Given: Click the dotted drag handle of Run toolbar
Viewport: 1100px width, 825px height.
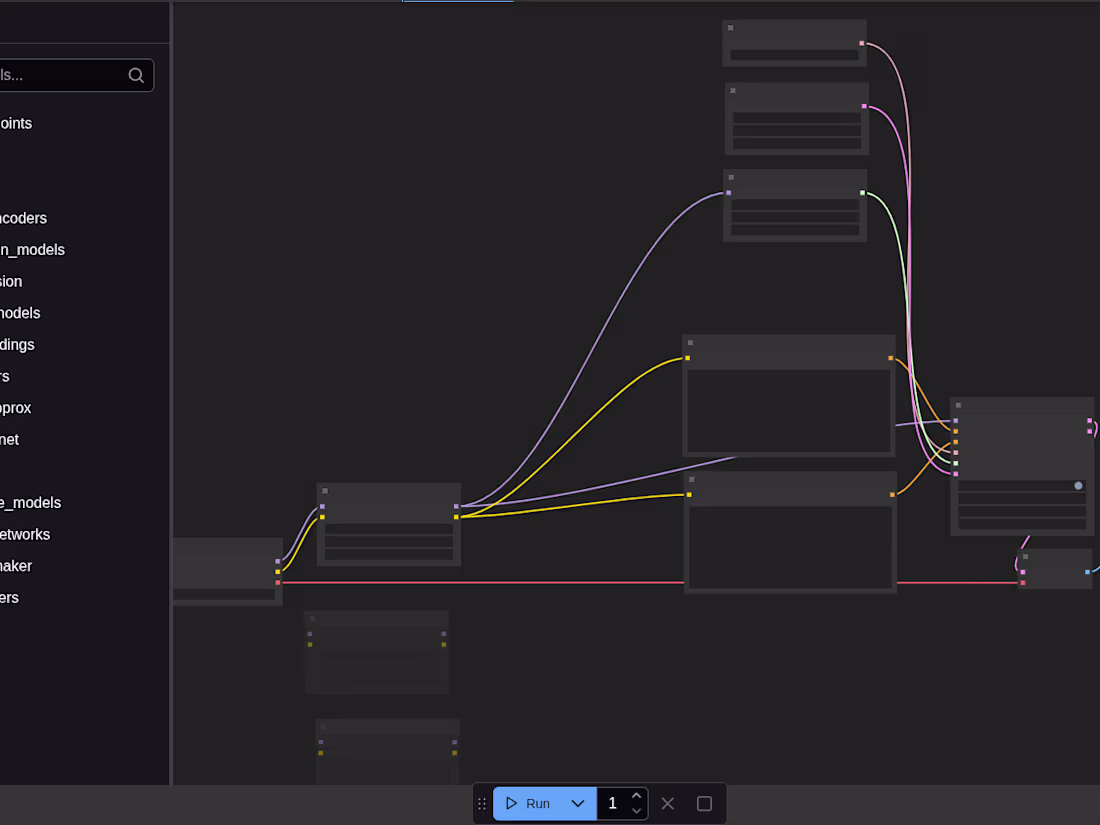Looking at the screenshot, I should click(482, 804).
